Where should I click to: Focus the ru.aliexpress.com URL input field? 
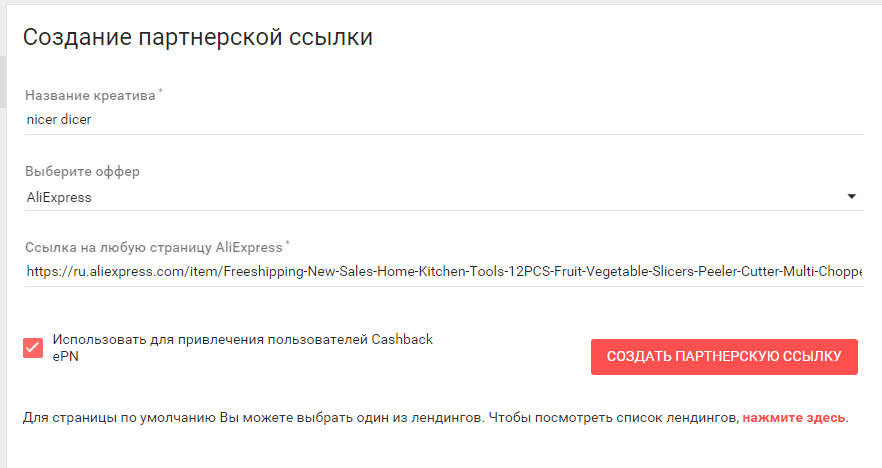pos(444,272)
